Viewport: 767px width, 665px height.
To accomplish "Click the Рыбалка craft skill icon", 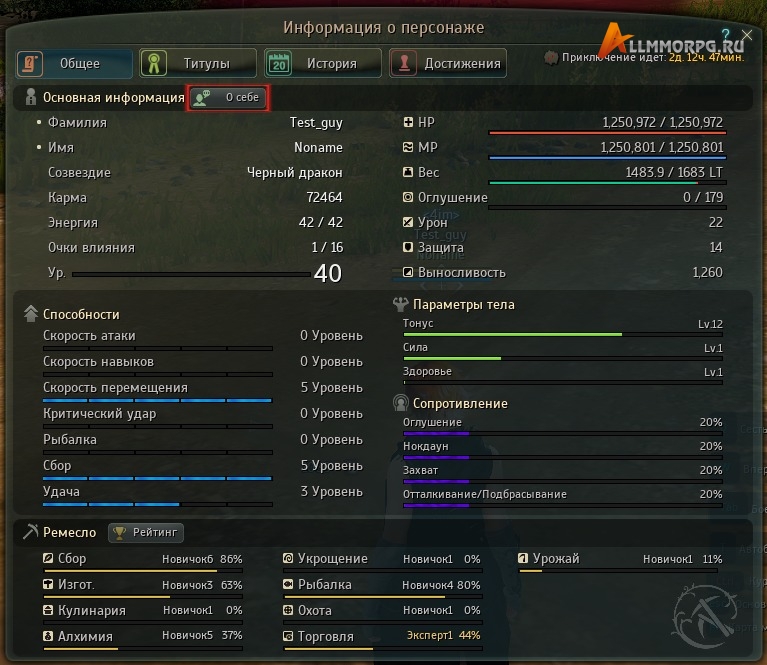I will click(288, 584).
